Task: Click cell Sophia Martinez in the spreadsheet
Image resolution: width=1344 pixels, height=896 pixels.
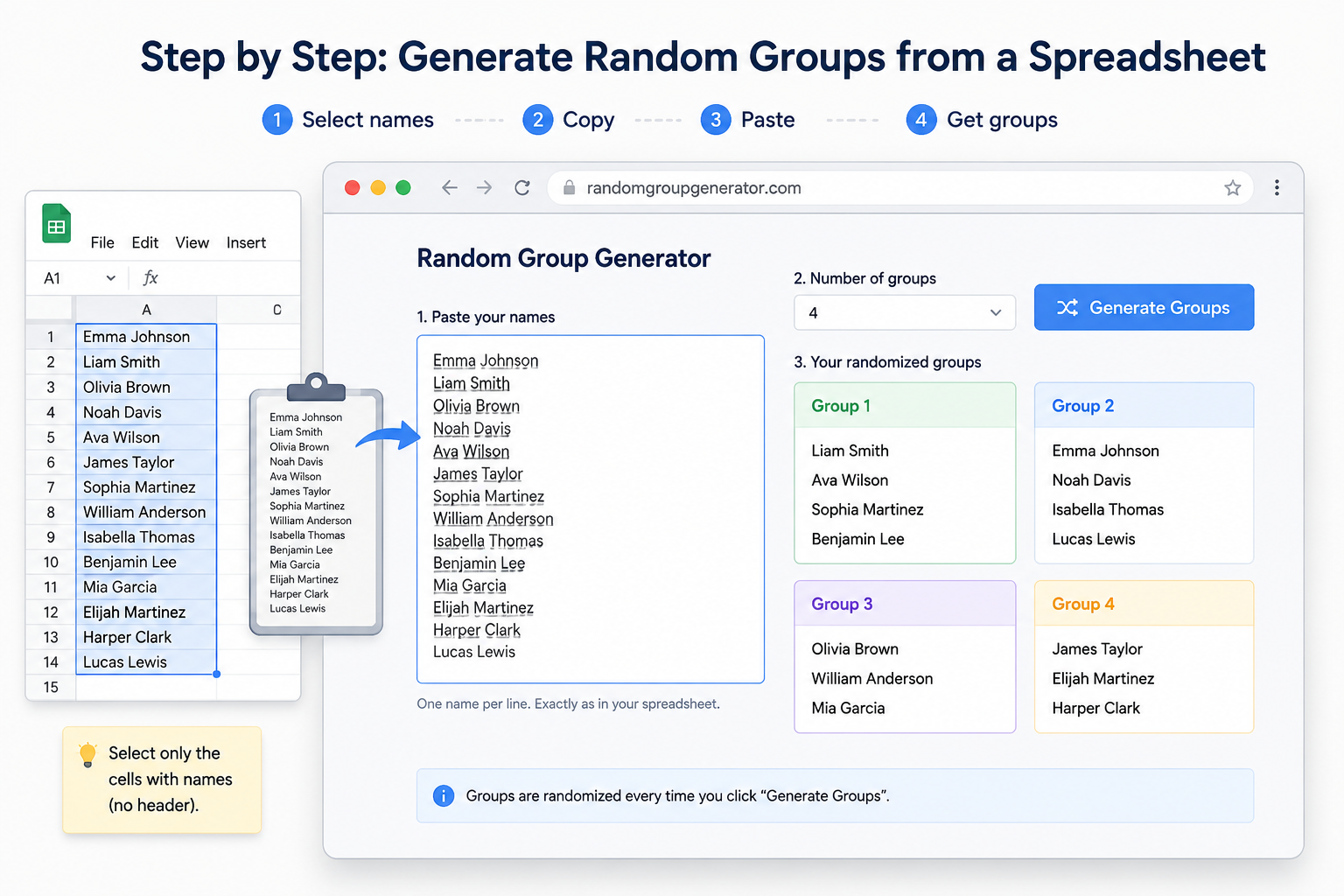Action: click(x=146, y=487)
